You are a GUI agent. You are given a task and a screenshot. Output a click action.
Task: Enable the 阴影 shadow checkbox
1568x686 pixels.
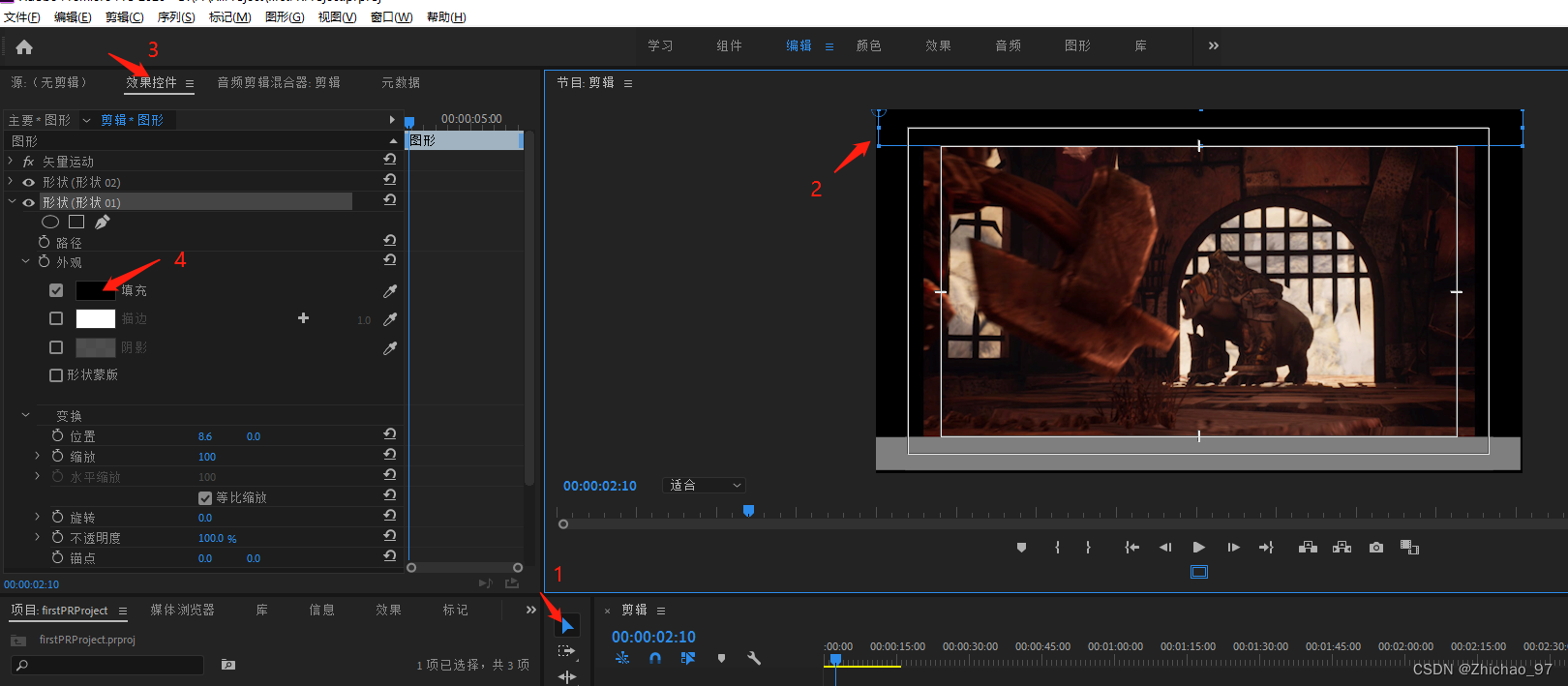[x=56, y=347]
